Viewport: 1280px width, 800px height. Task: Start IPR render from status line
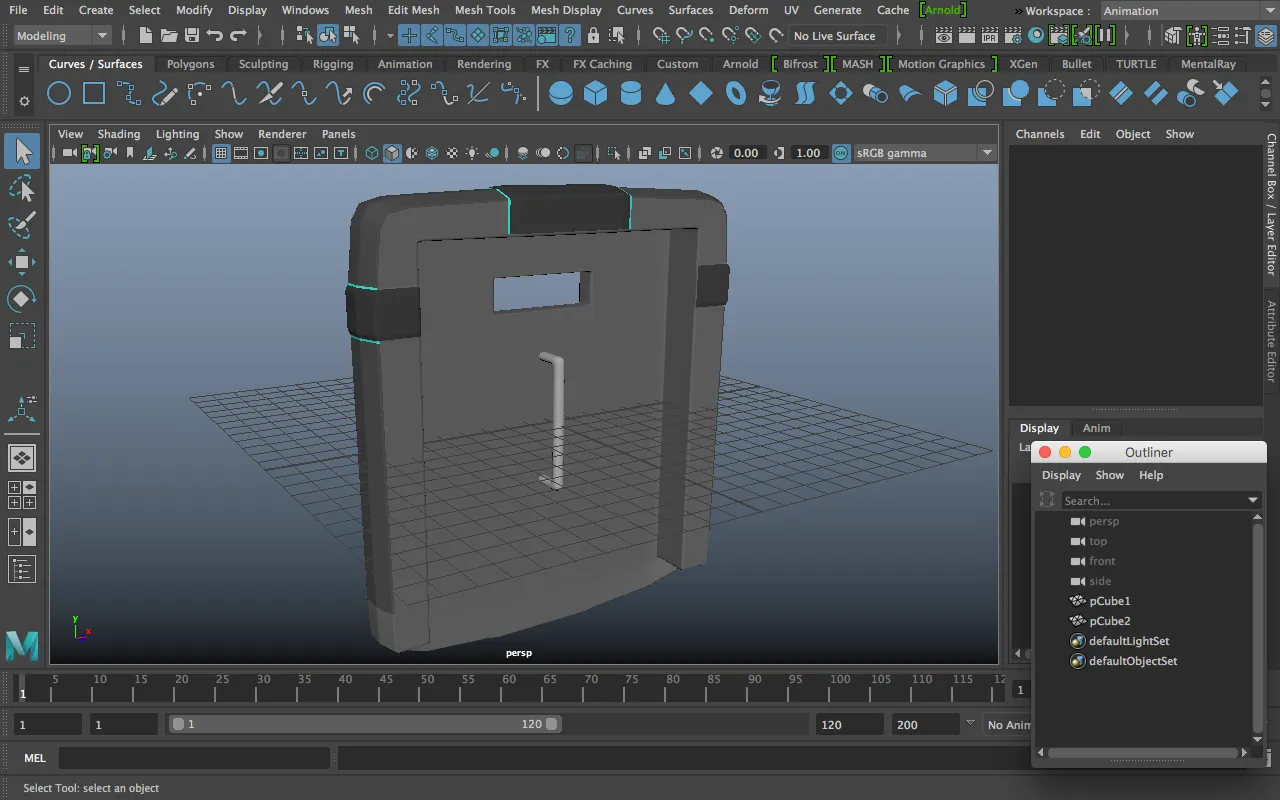(990, 36)
